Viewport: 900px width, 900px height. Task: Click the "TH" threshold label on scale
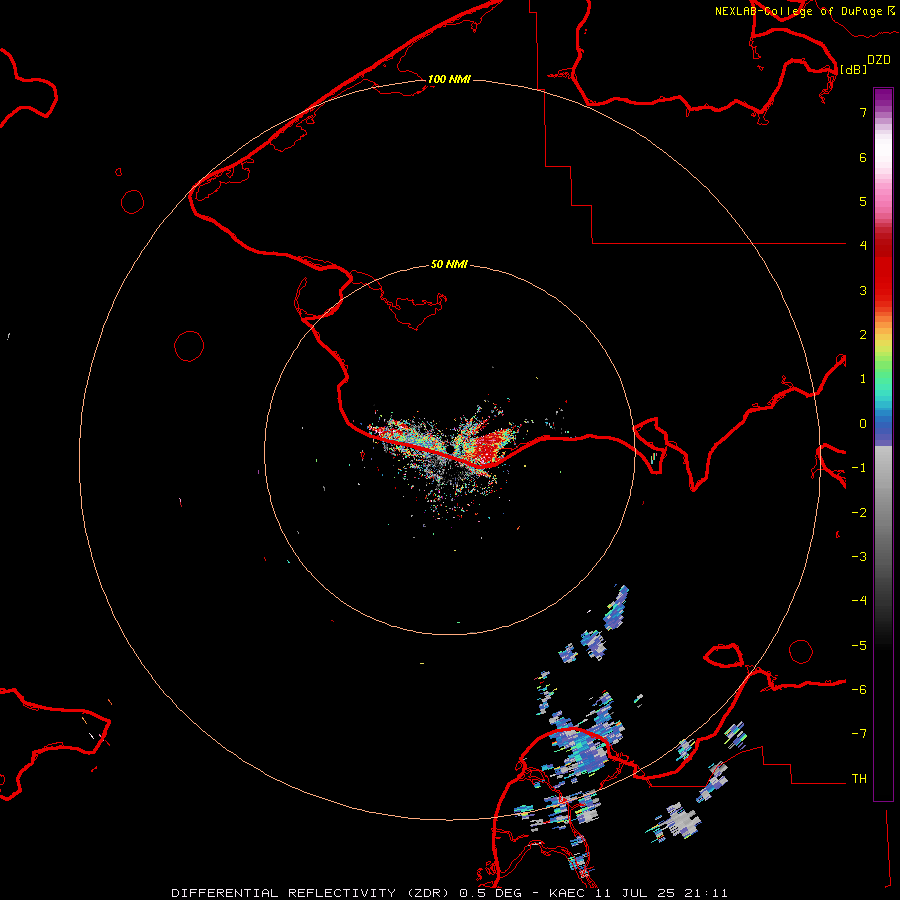pyautogui.click(x=859, y=779)
